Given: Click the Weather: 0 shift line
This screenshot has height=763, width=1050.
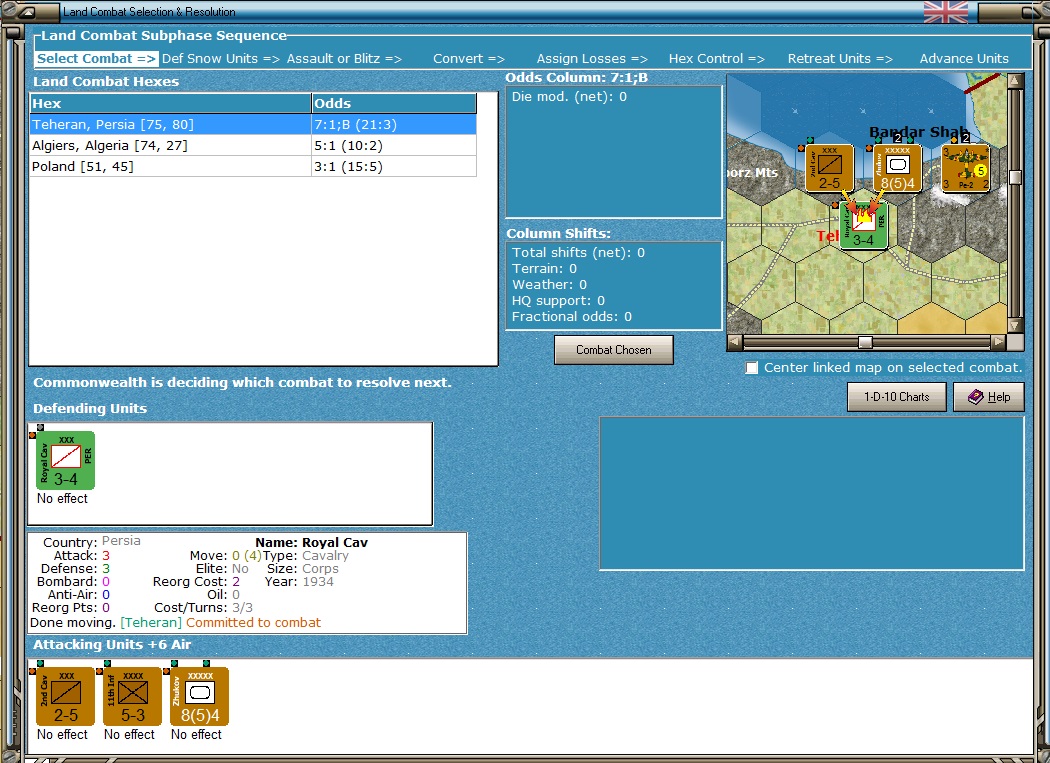Looking at the screenshot, I should click(549, 285).
